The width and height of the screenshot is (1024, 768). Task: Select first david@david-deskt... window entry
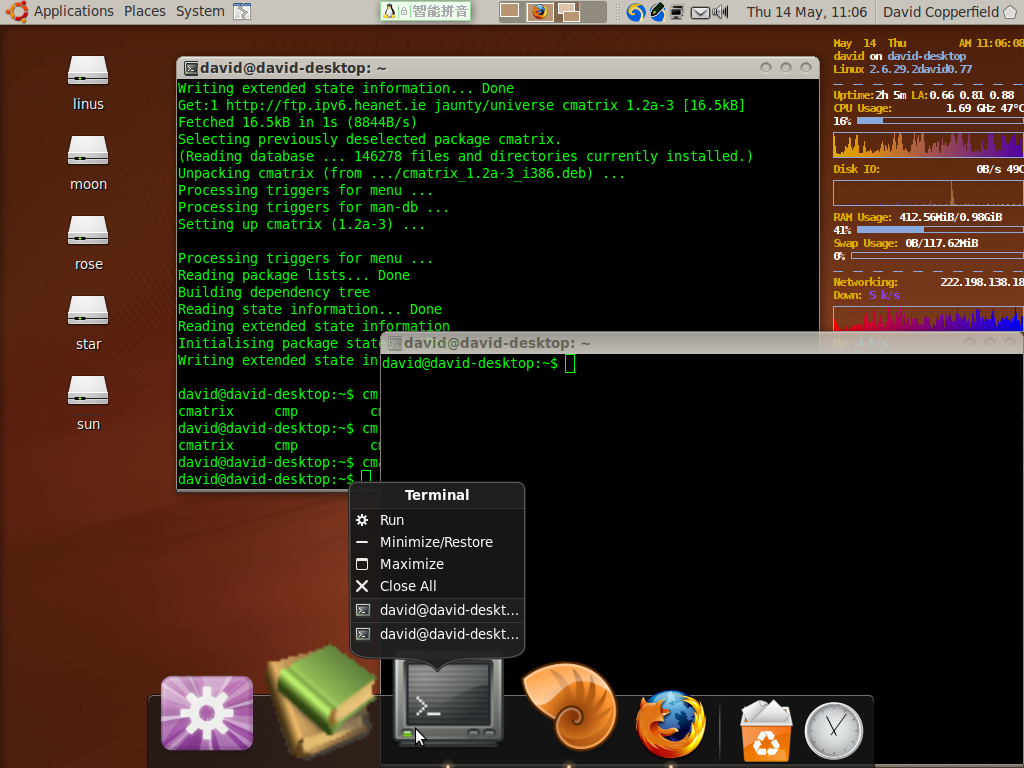coord(437,610)
